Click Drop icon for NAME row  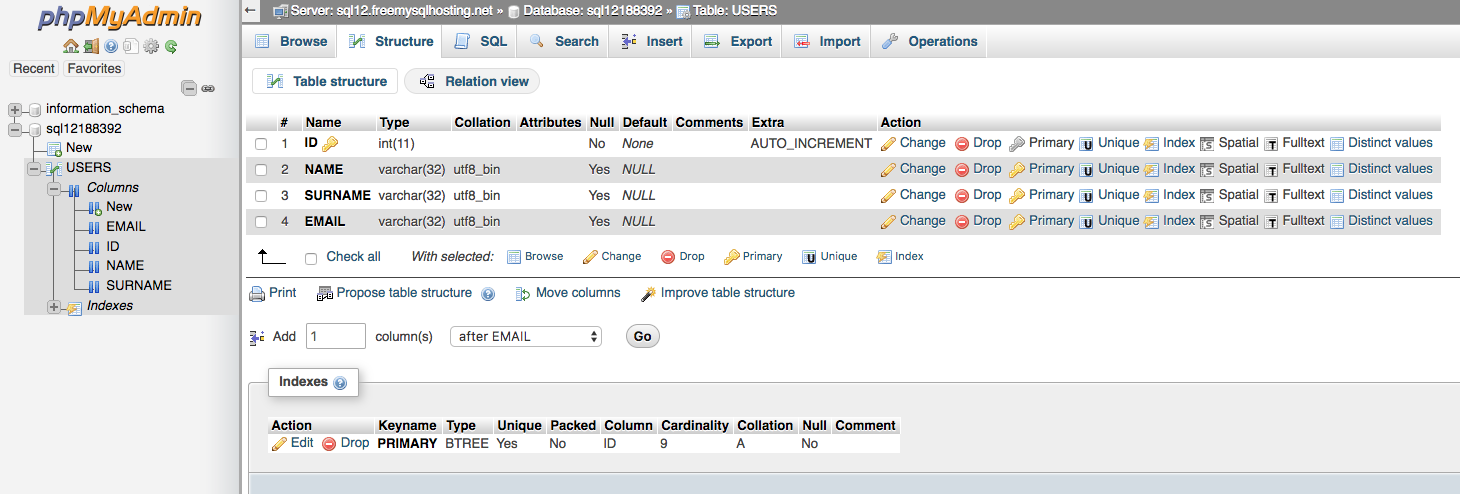[962, 170]
